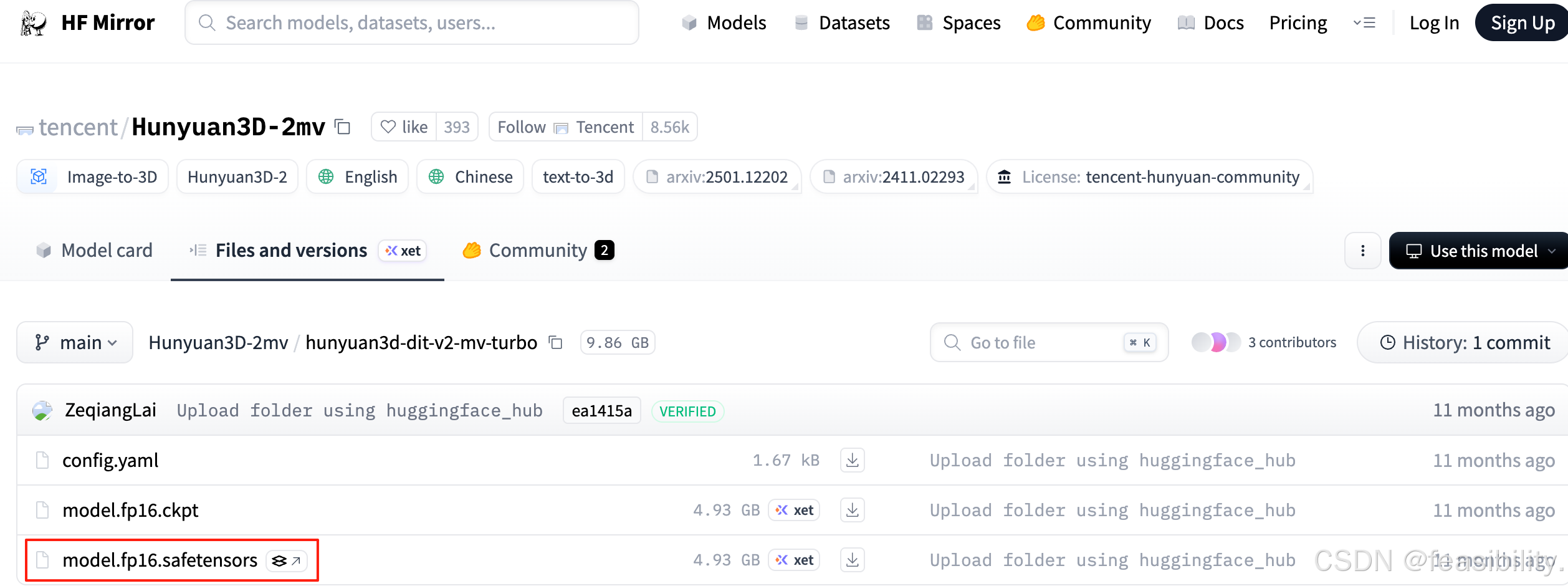
Task: Click the 3 contributors text
Action: click(x=1293, y=342)
